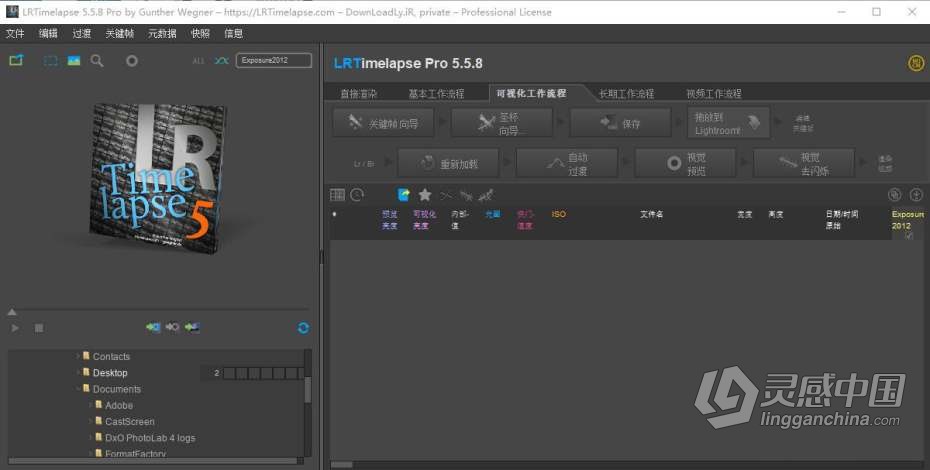Select the 可视化工作流程 tab
The height and width of the screenshot is (470, 930).
click(x=531, y=93)
